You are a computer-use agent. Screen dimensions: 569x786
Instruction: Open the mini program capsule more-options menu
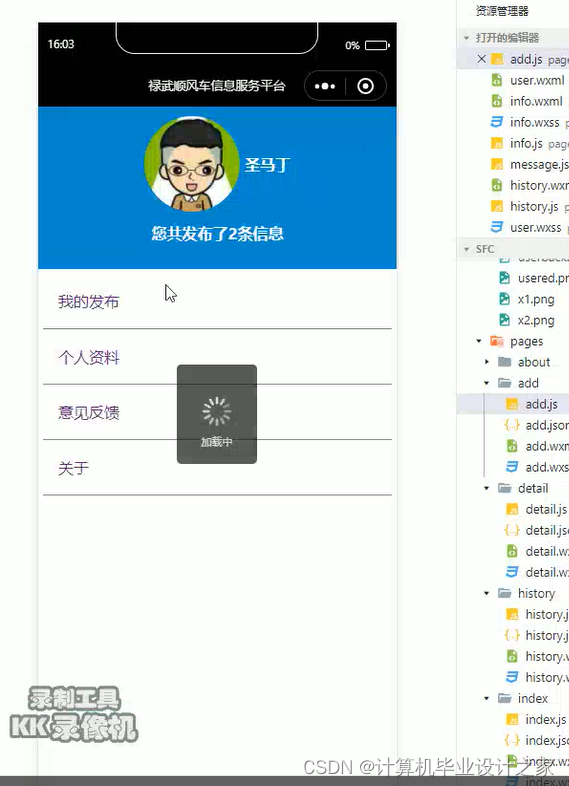coord(325,86)
